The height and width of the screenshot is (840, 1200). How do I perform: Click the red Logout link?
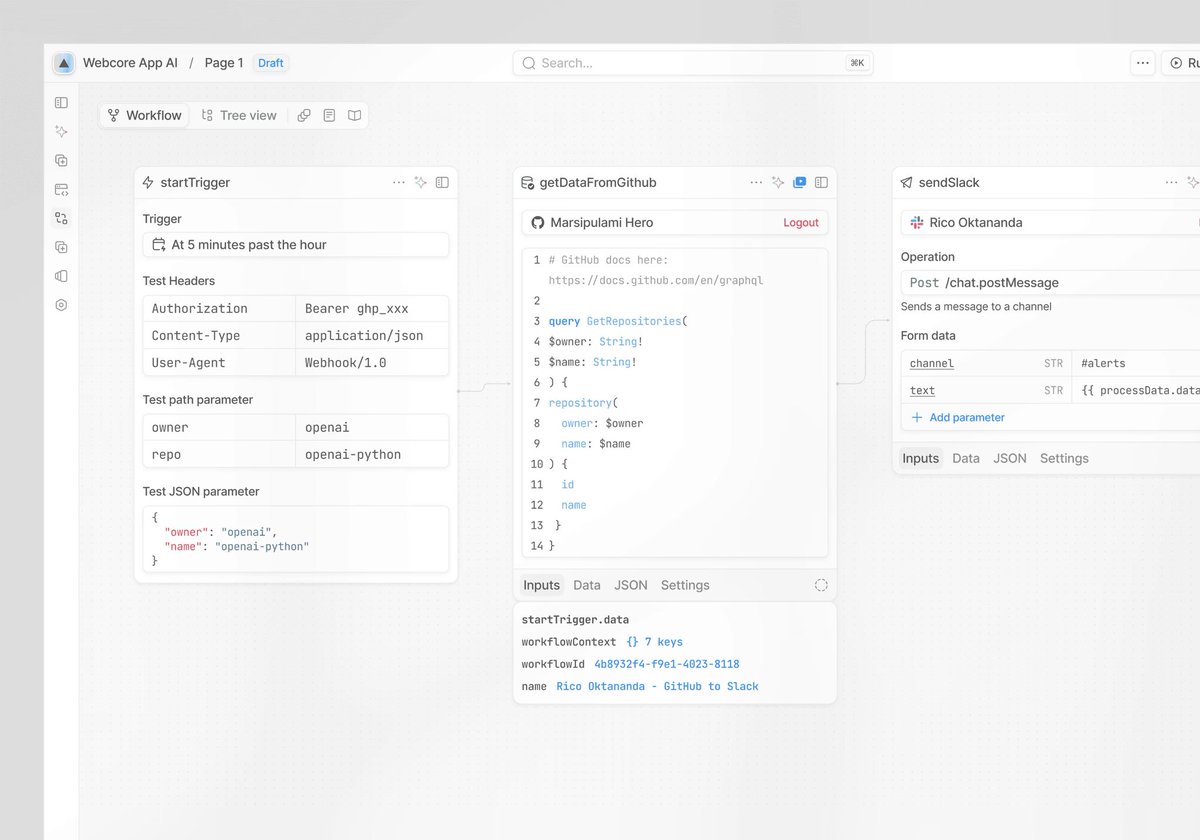tap(801, 223)
